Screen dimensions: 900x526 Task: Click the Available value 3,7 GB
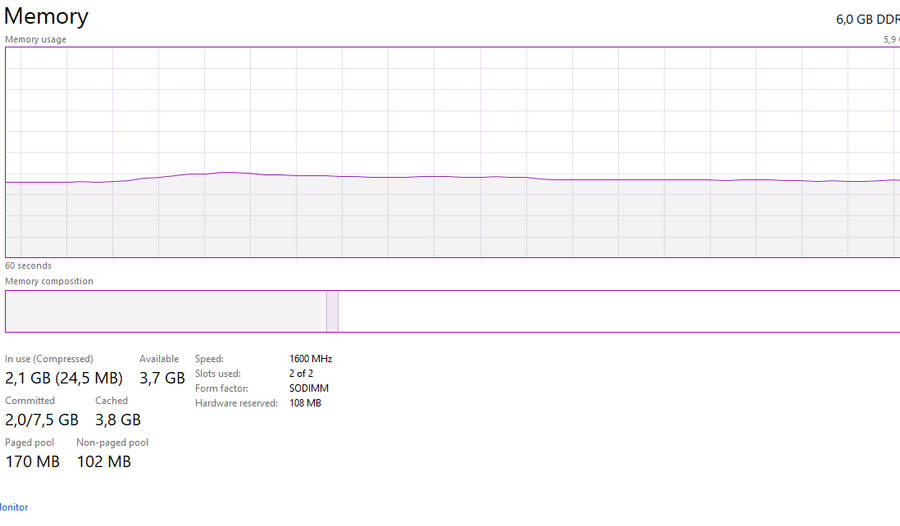161,378
